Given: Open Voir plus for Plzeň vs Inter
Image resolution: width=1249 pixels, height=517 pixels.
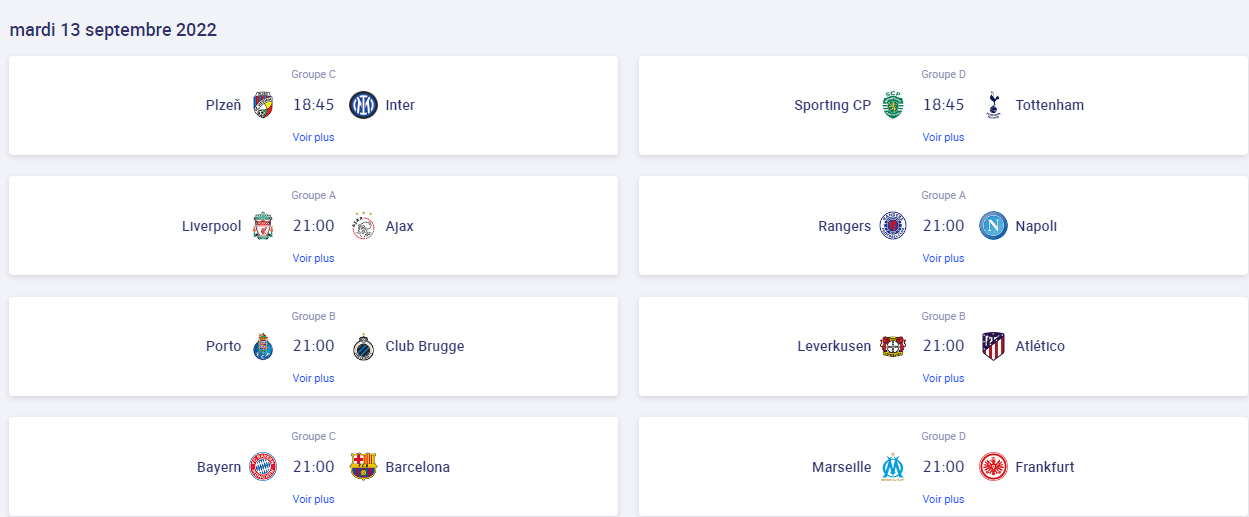Looking at the screenshot, I should click(314, 137).
